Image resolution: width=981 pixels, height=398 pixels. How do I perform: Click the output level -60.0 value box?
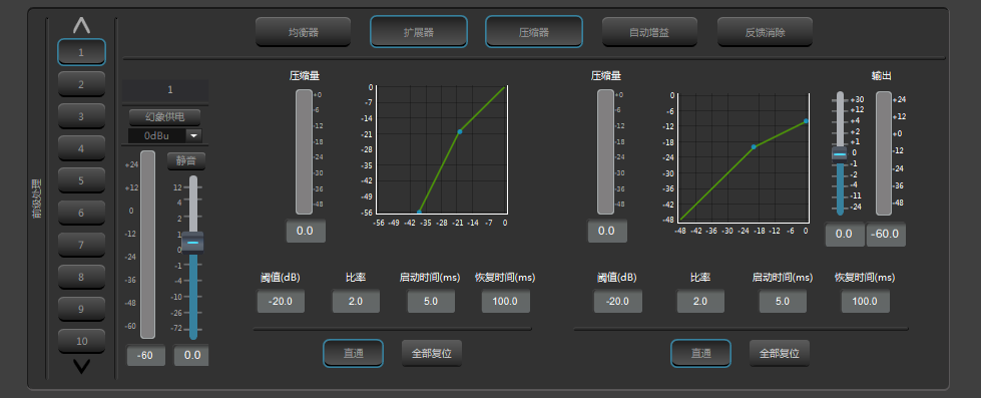[886, 235]
